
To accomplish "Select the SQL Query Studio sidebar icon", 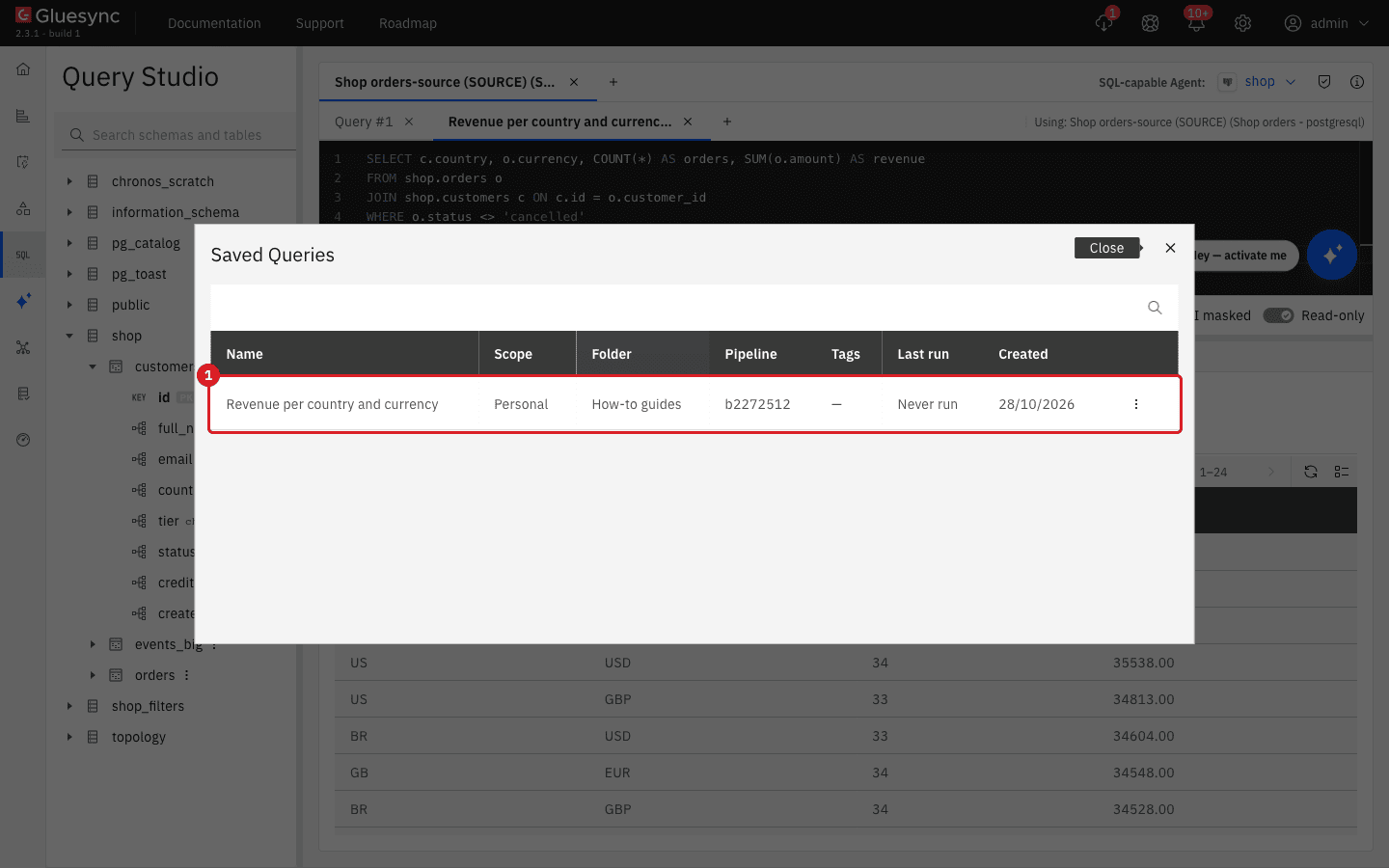I will [23, 255].
